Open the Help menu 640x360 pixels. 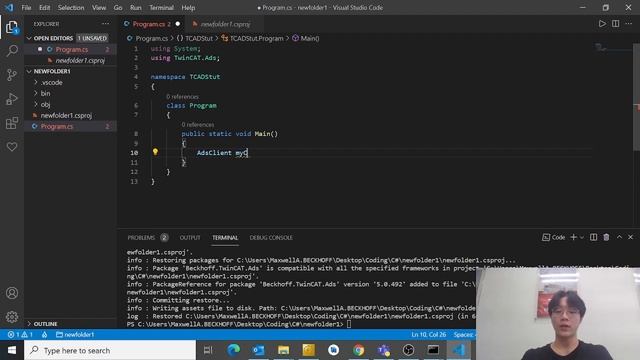coord(188,7)
